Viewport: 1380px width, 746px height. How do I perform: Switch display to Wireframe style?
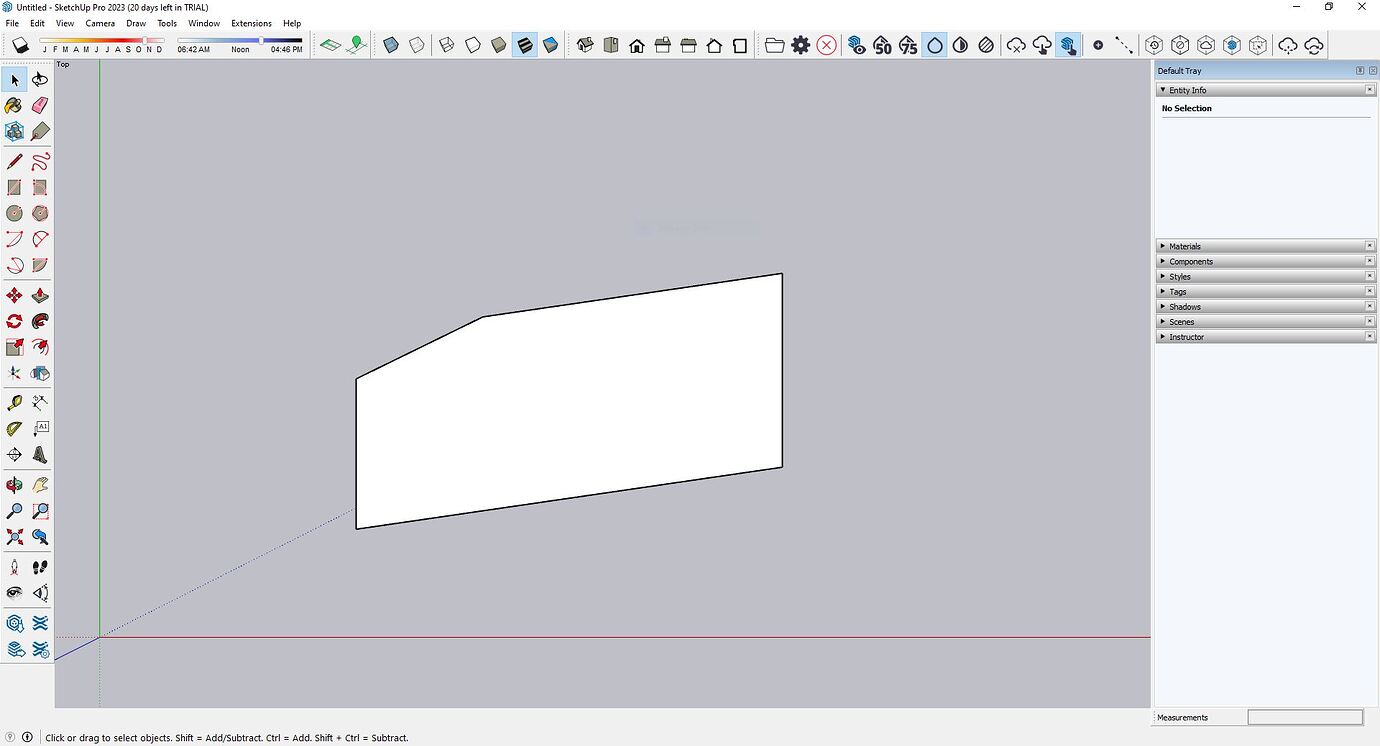[445, 44]
